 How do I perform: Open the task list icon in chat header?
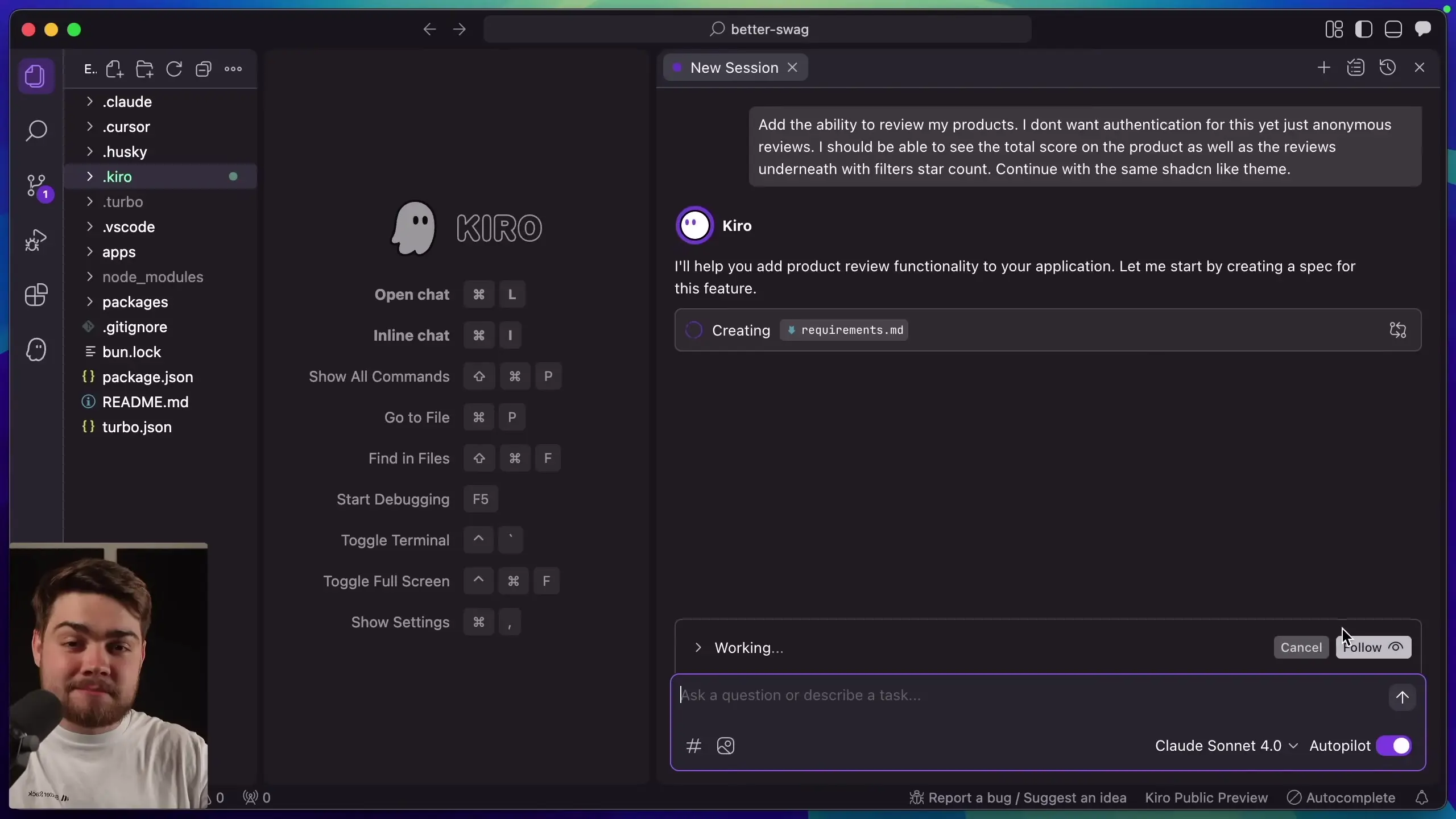1356,68
